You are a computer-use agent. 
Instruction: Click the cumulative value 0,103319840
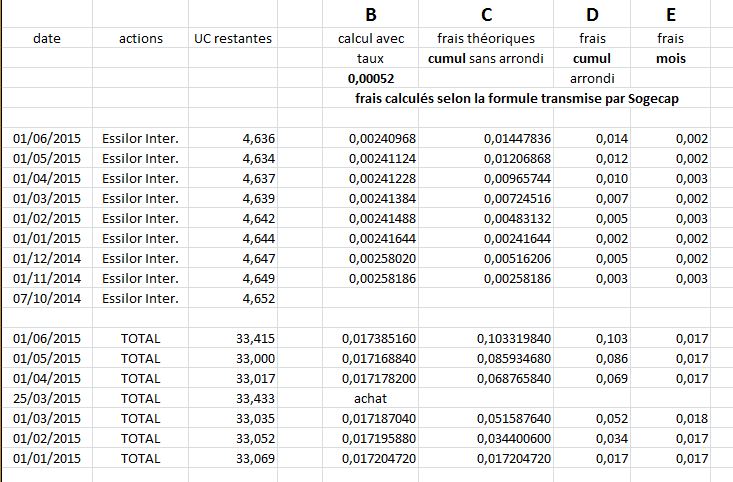click(513, 338)
